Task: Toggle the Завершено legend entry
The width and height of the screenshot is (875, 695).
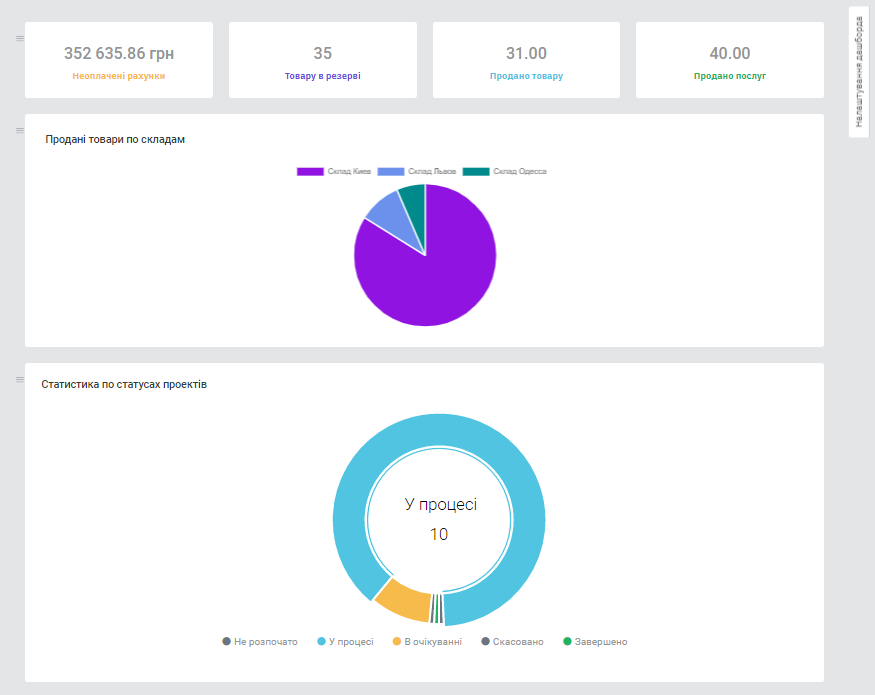Action: (x=595, y=642)
